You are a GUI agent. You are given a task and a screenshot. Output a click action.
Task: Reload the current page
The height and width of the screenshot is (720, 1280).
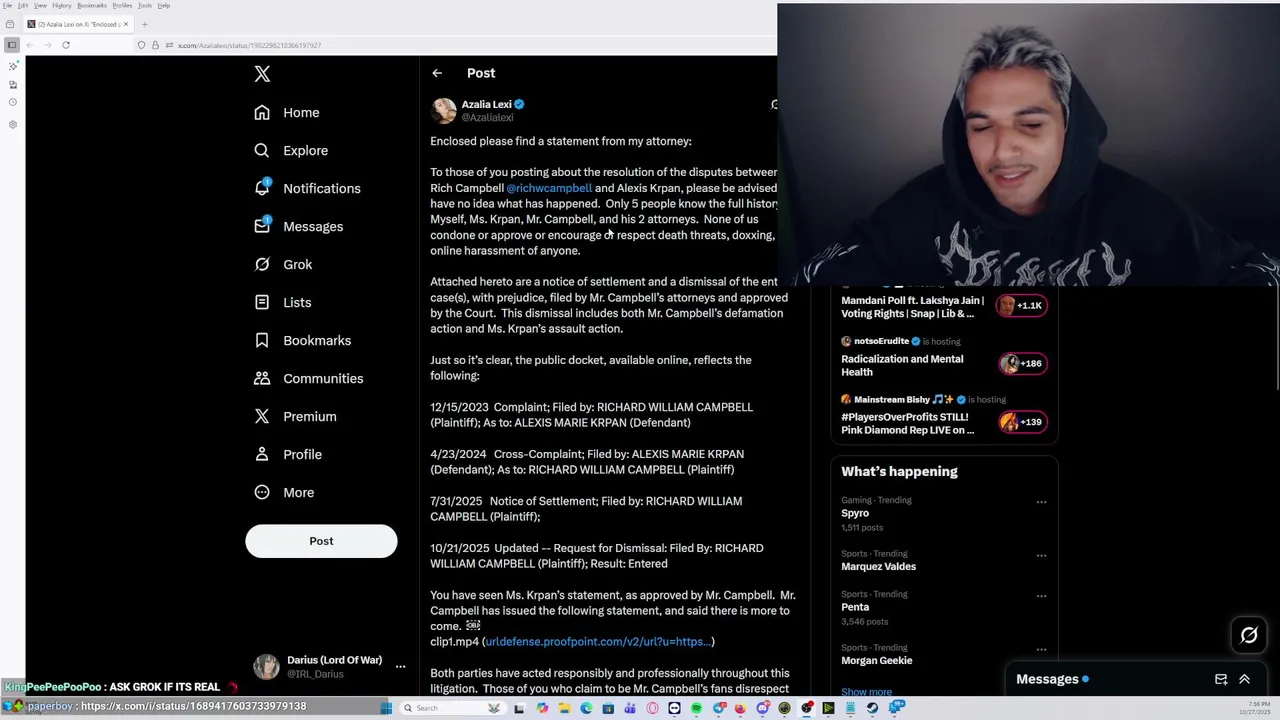pos(66,45)
